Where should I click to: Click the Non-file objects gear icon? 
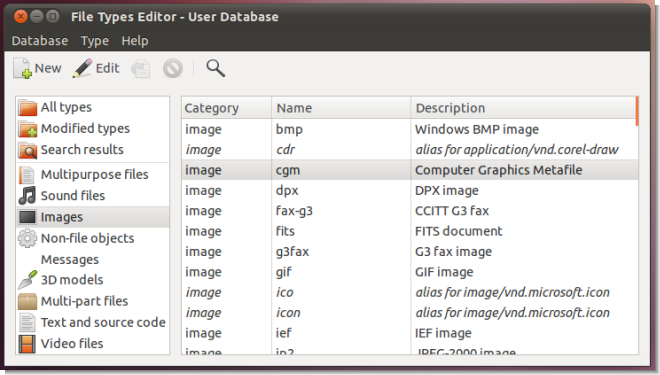pos(27,238)
